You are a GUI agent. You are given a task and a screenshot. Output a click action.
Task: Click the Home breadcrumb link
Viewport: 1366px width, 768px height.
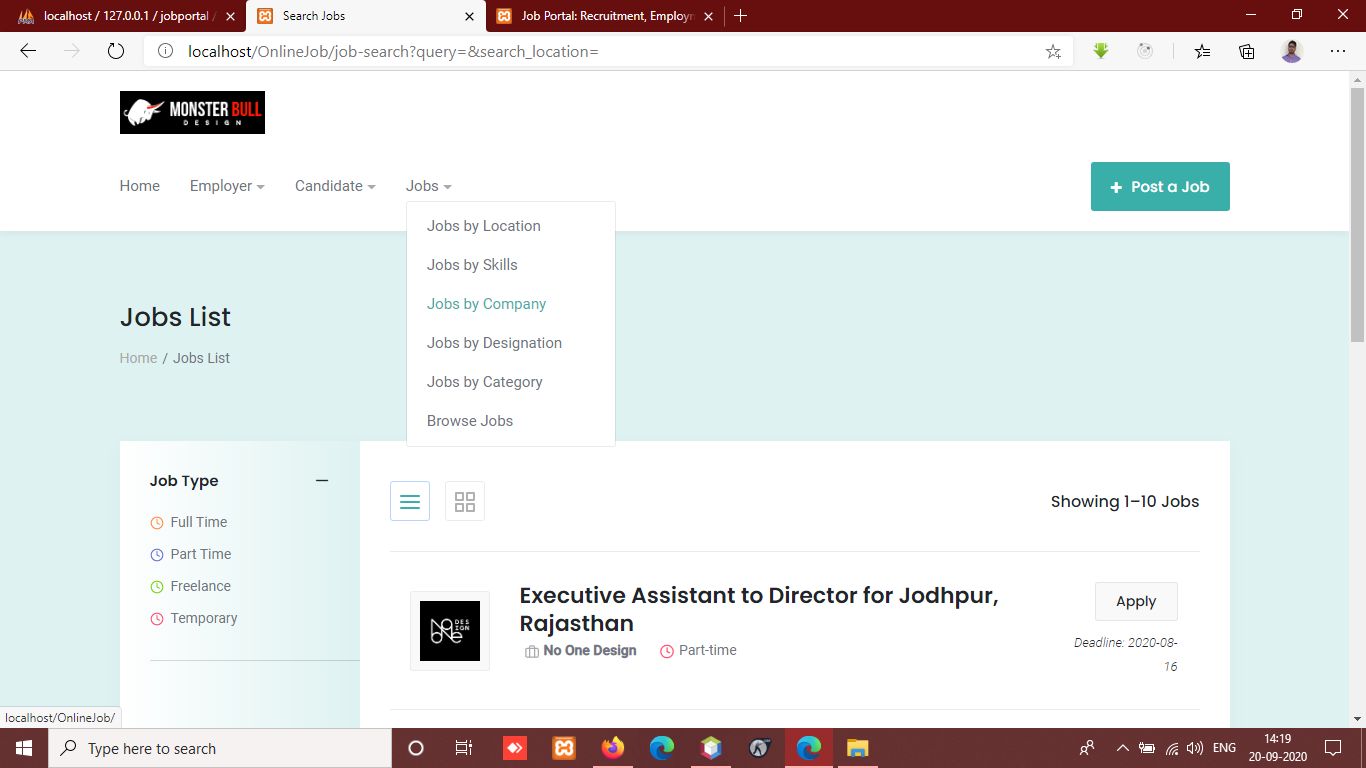click(x=138, y=358)
